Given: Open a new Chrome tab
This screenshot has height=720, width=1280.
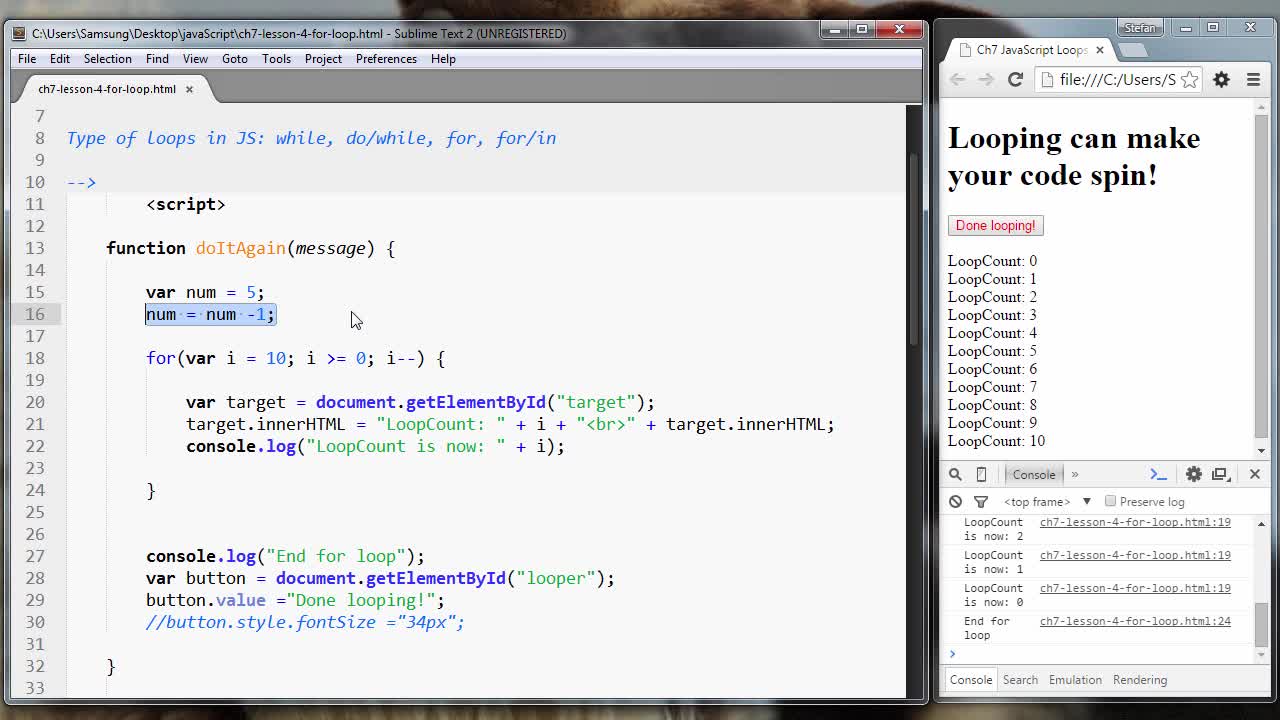Looking at the screenshot, I should (x=1133, y=50).
